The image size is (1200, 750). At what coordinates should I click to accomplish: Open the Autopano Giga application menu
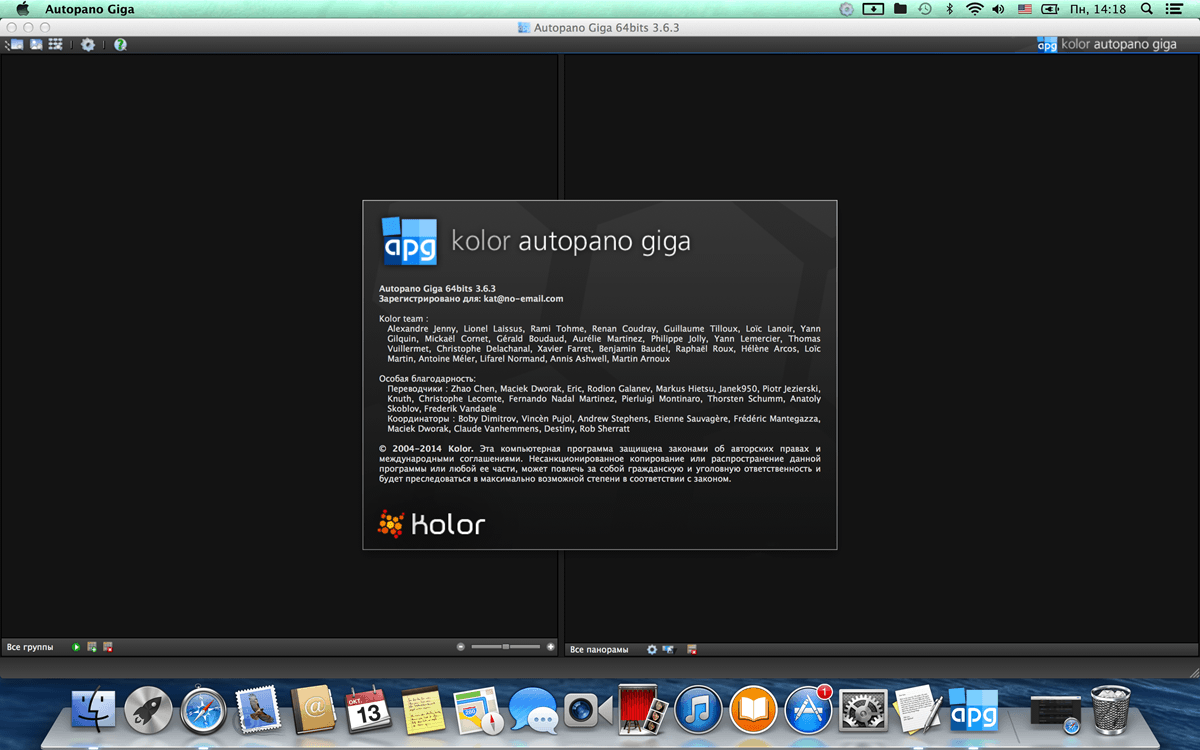(x=90, y=9)
